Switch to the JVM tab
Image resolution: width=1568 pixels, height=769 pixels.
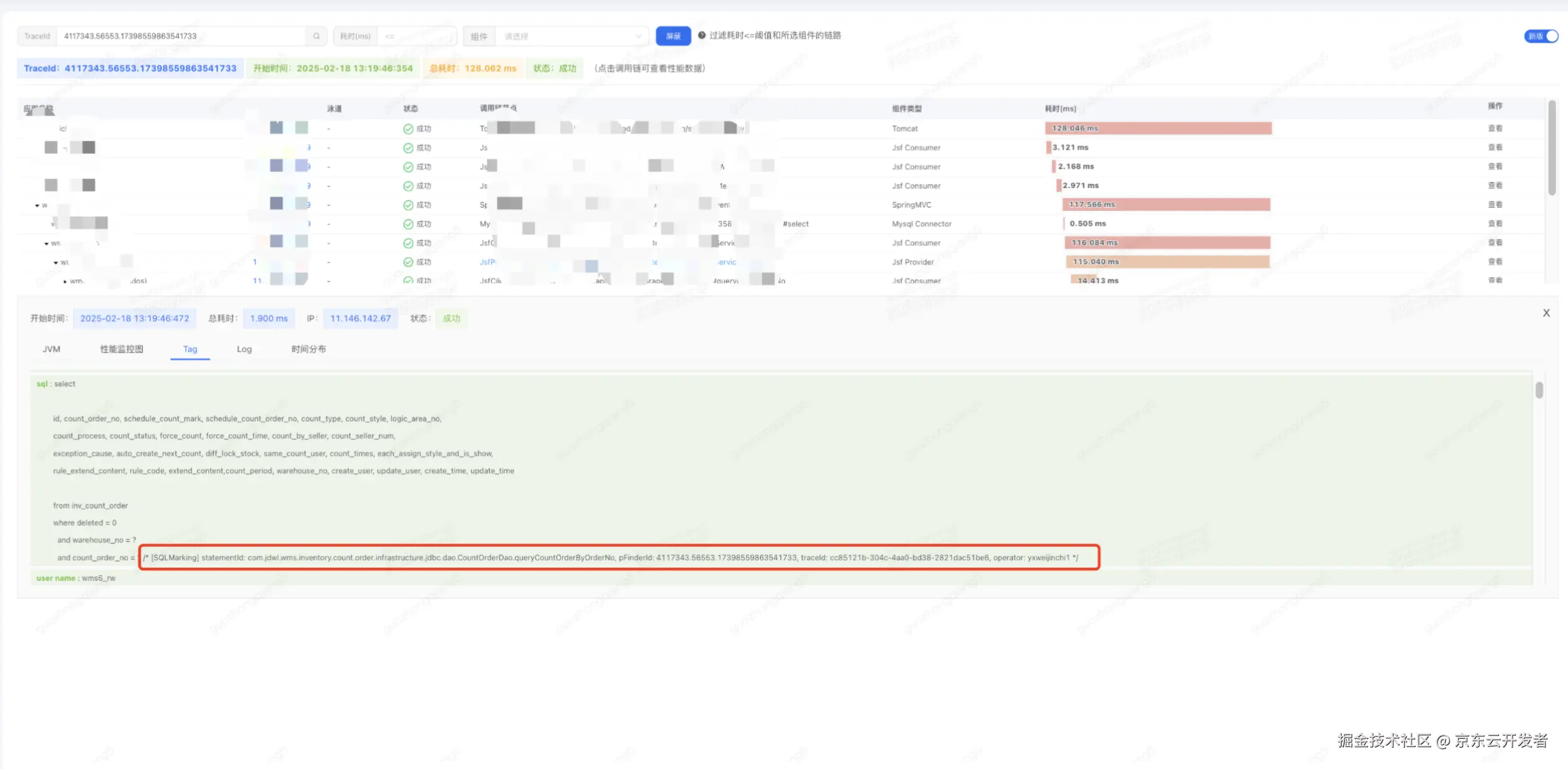(x=51, y=349)
